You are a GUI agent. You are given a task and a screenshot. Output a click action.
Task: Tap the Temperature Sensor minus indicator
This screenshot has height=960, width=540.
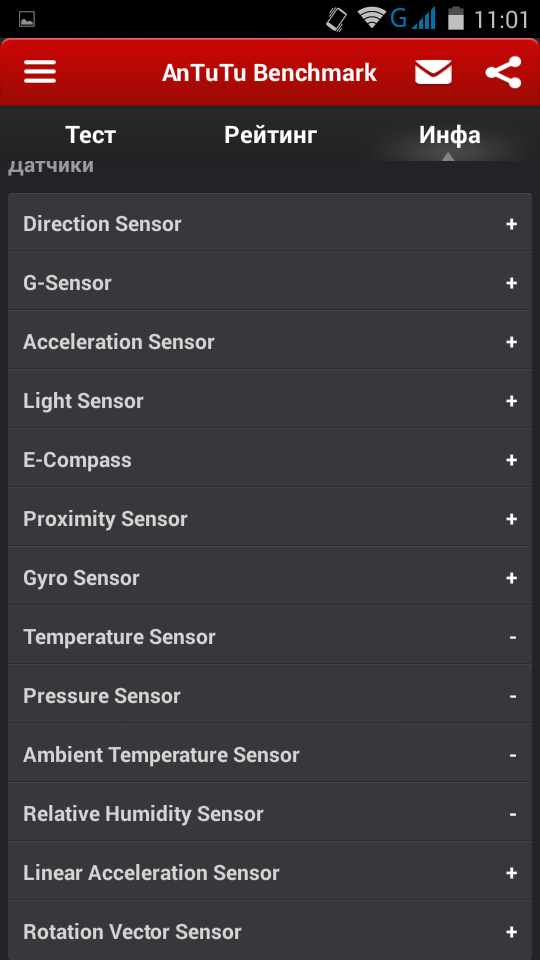(512, 637)
